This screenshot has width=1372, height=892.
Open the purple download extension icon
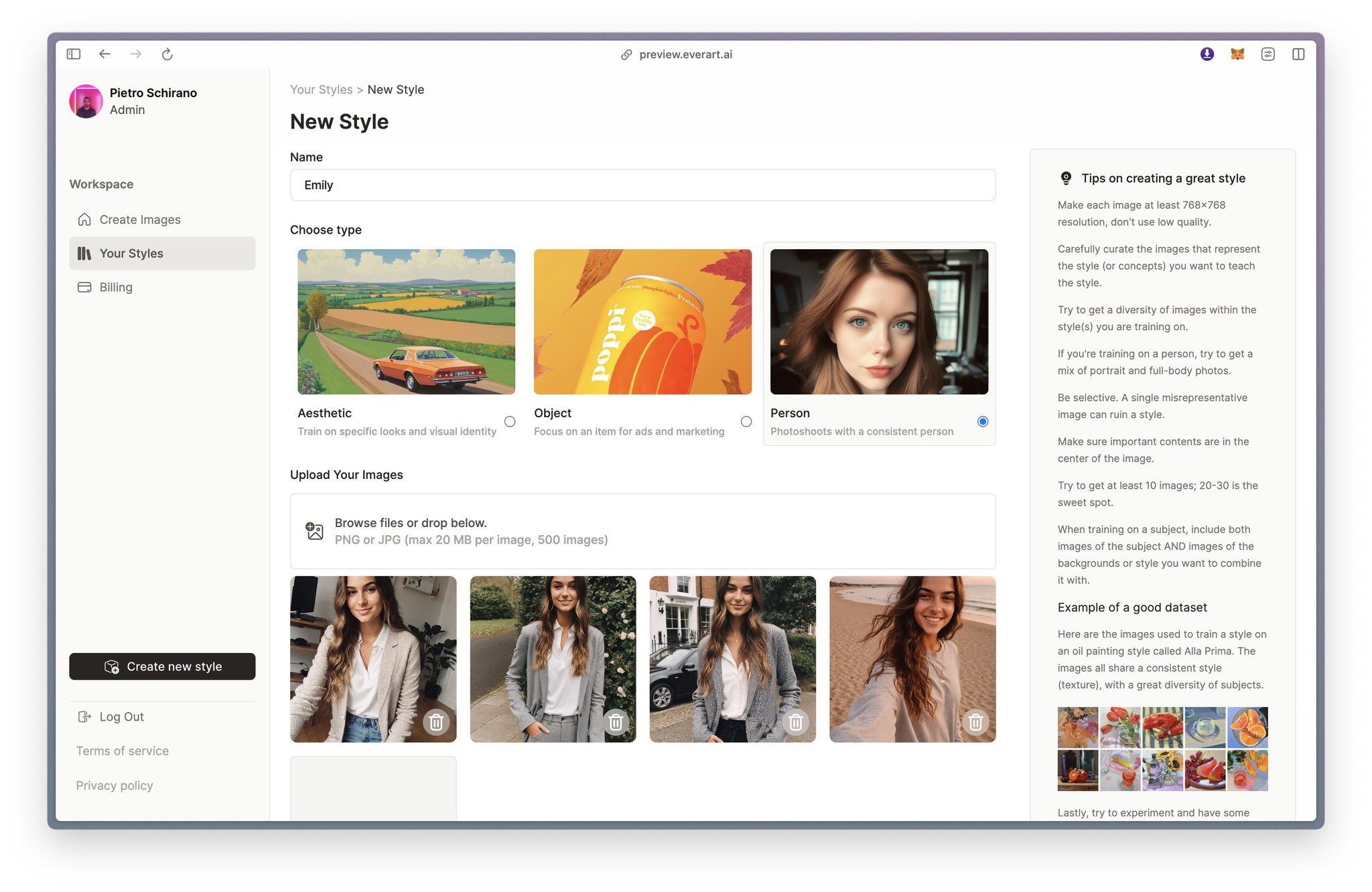tap(1207, 54)
